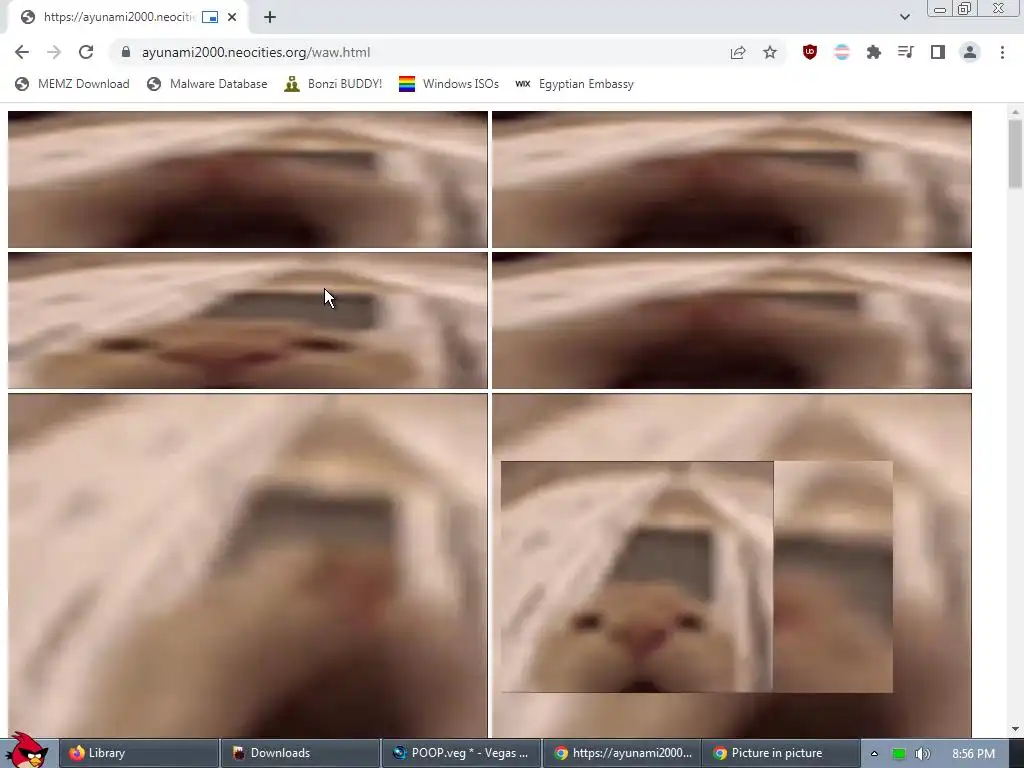Open the Egyptian Embassy bookmark
Screen dimensions: 1024x768
point(574,84)
